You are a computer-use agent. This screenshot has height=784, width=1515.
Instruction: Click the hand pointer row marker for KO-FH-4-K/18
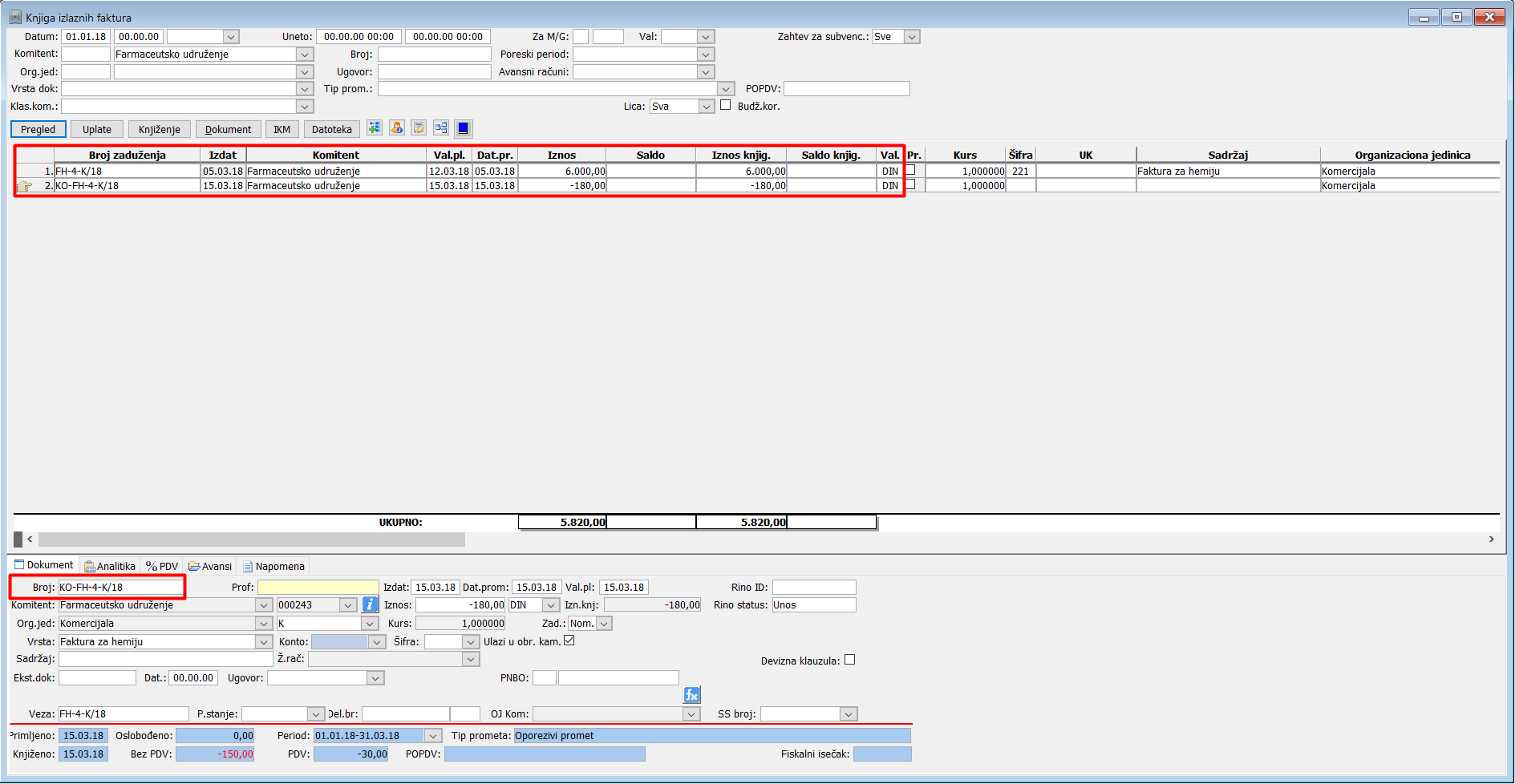pyautogui.click(x=25, y=186)
